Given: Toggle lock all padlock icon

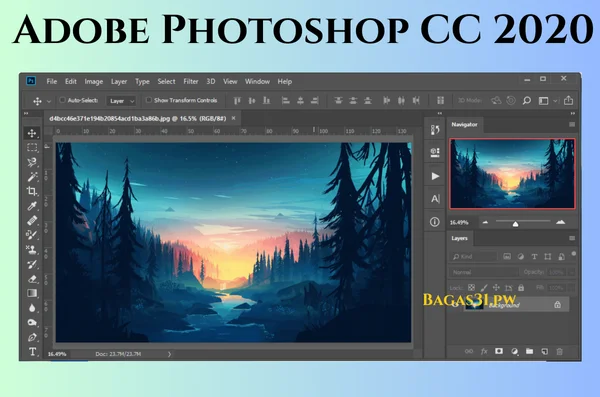Looking at the screenshot, I should click(521, 288).
